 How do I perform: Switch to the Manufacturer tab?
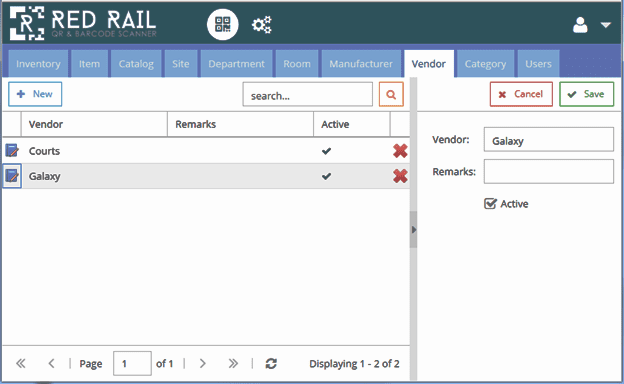tap(361, 64)
